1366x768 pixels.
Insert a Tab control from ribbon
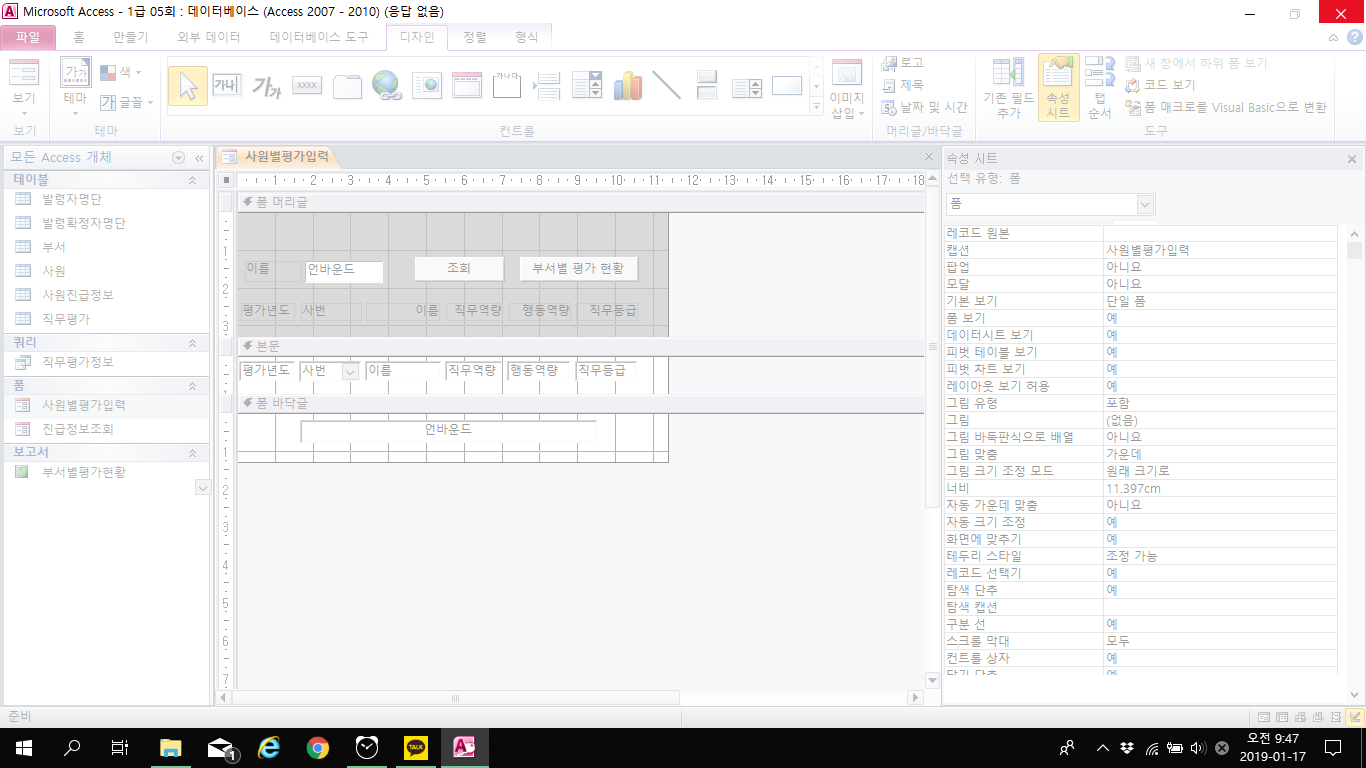coord(347,86)
